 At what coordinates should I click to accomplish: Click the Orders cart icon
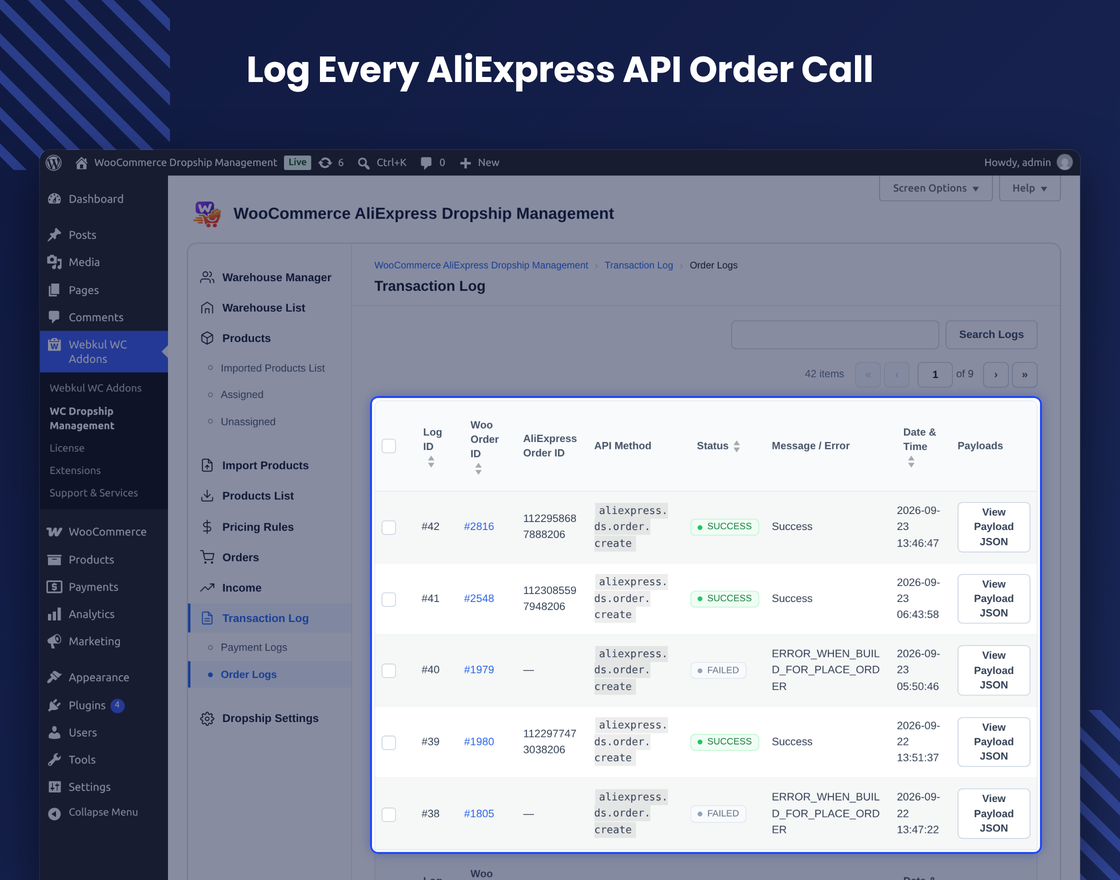pos(207,557)
